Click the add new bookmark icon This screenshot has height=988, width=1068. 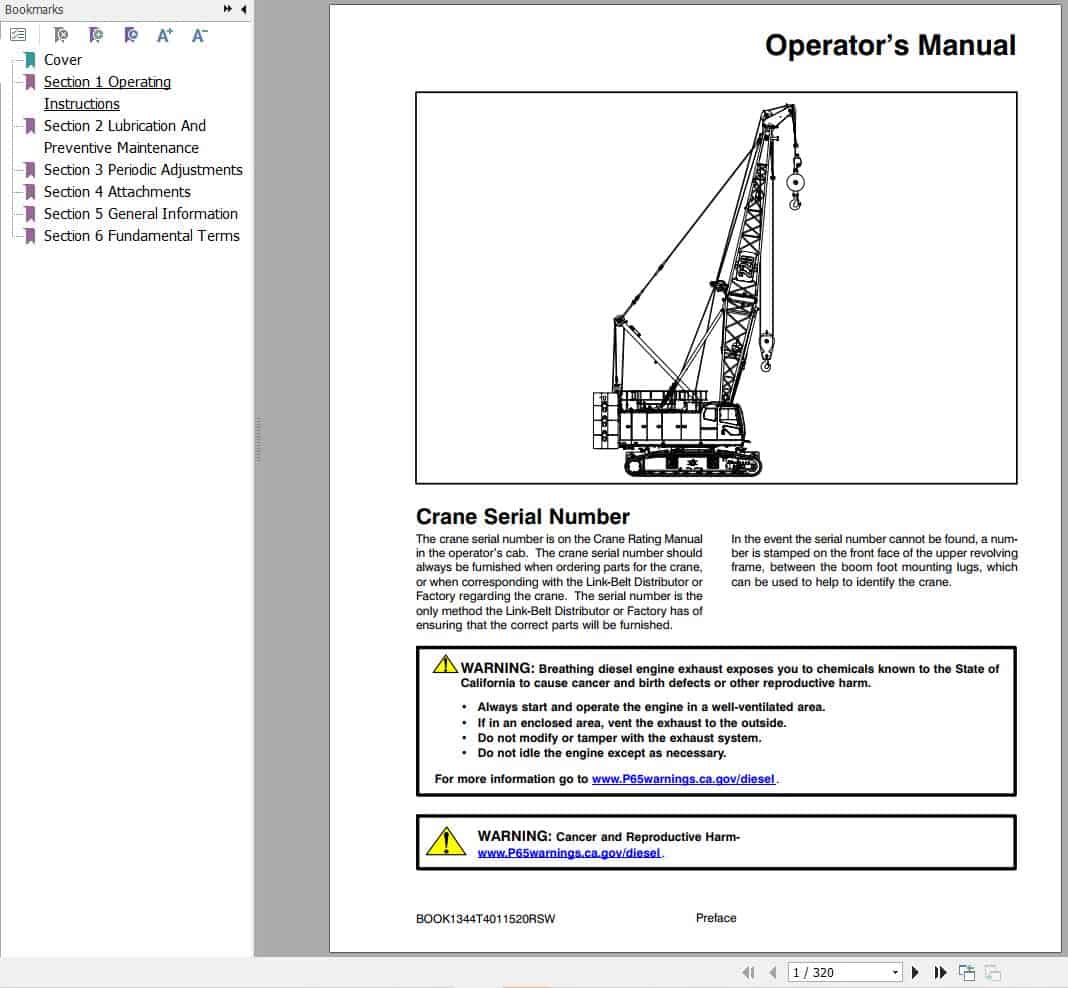95,35
